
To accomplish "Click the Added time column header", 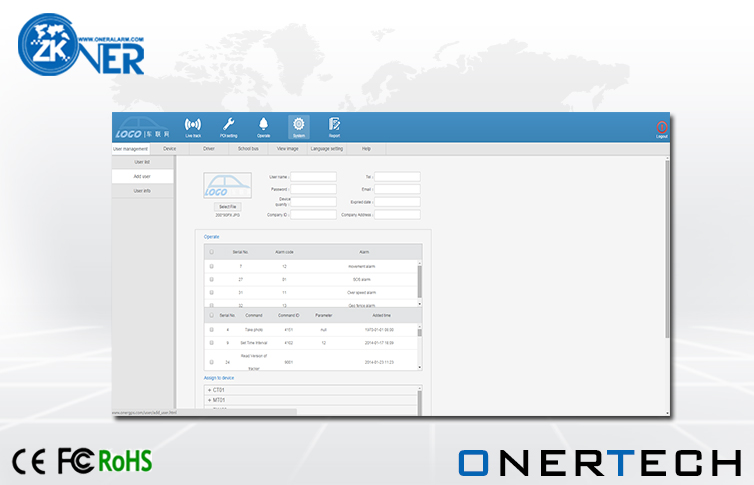I will click(381, 316).
